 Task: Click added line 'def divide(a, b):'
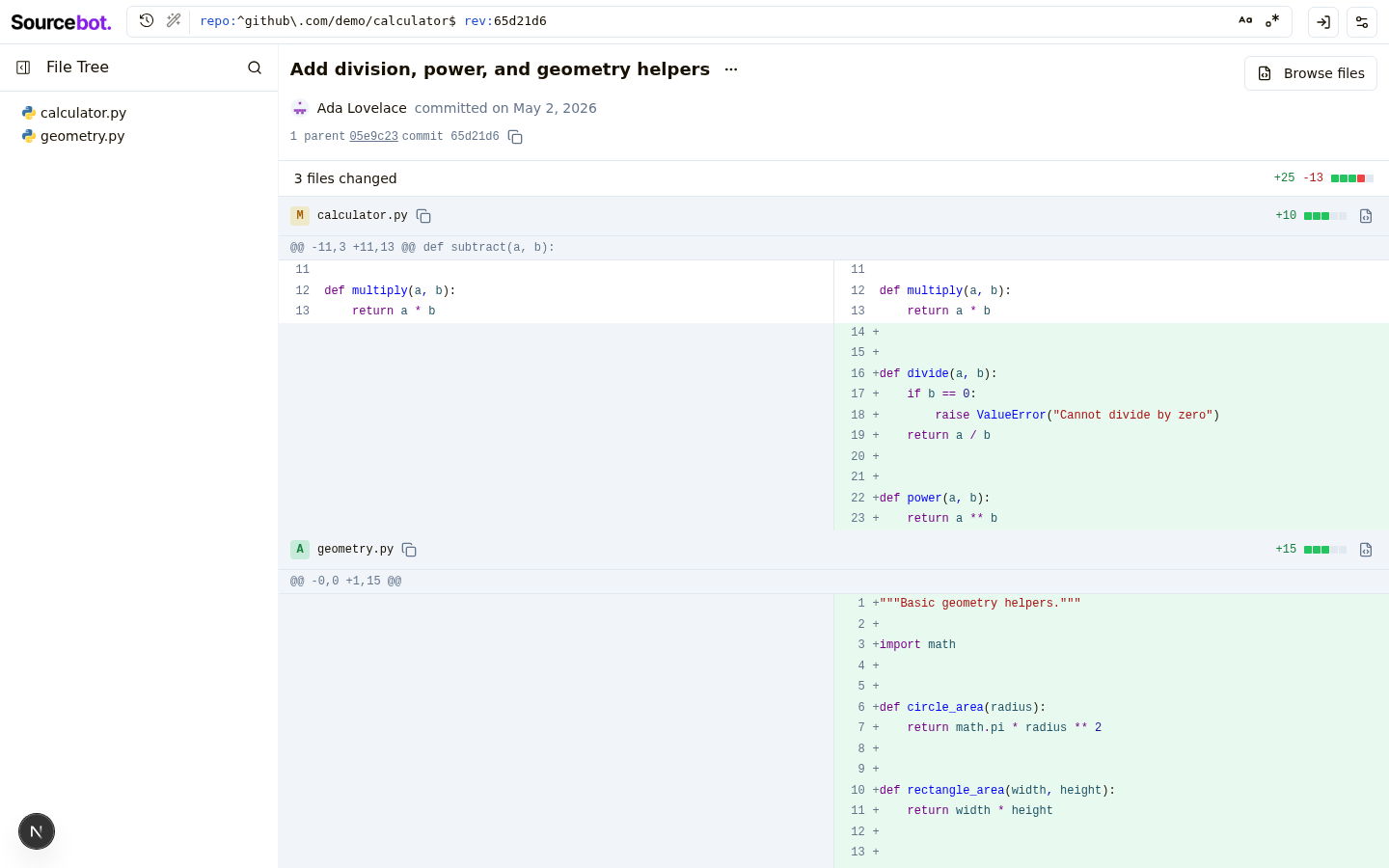(x=1111, y=373)
